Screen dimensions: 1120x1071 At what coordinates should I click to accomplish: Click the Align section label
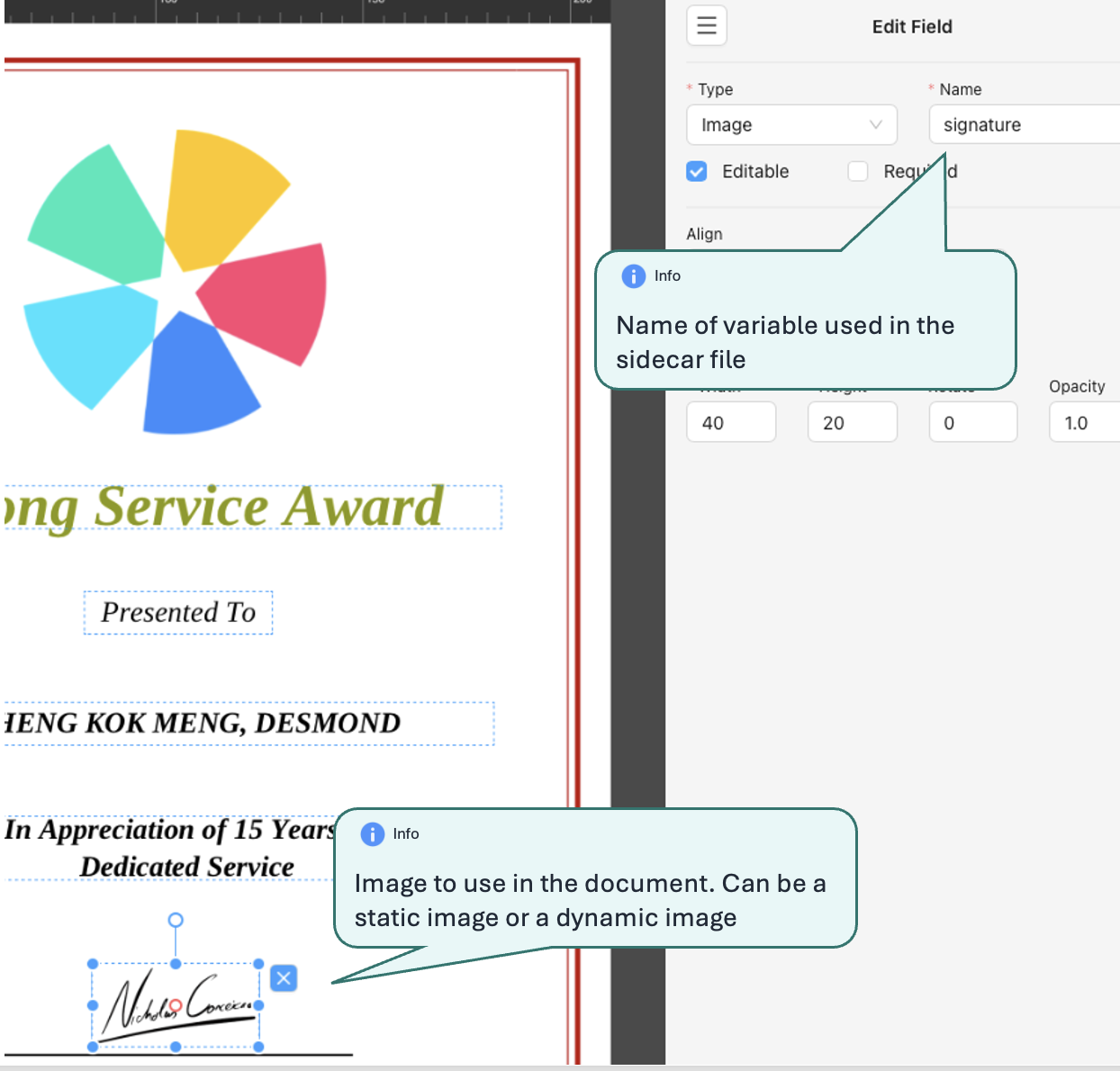tap(704, 234)
